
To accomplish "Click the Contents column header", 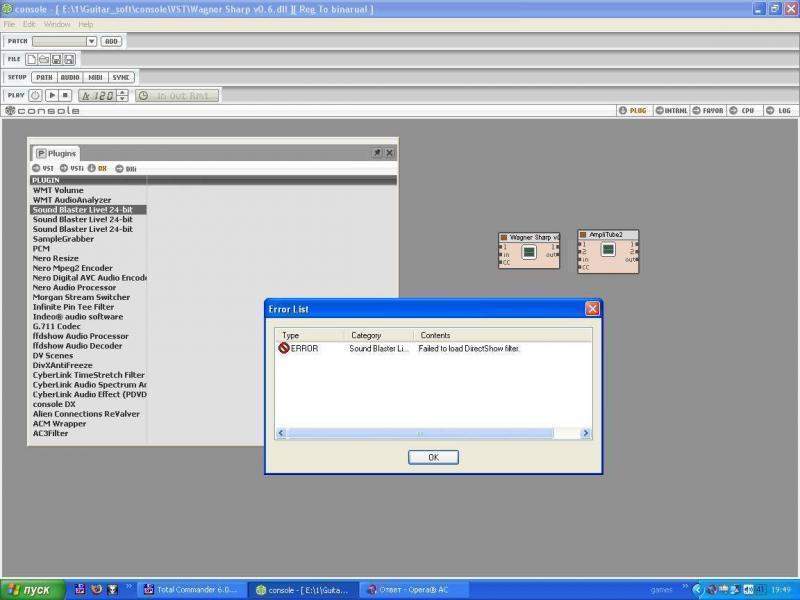I will point(503,335).
